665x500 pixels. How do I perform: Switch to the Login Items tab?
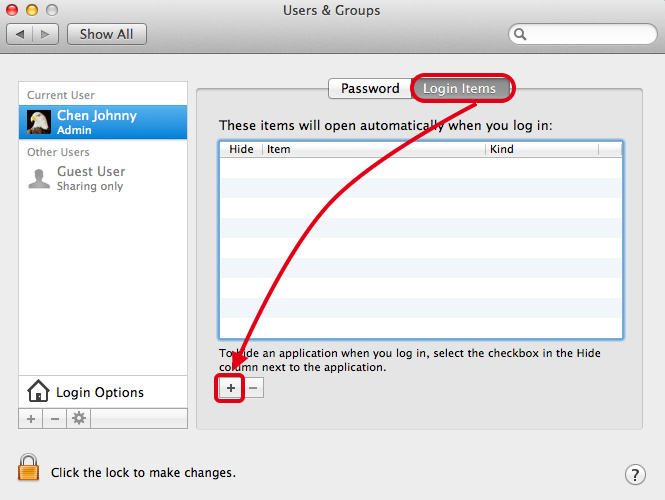point(459,88)
